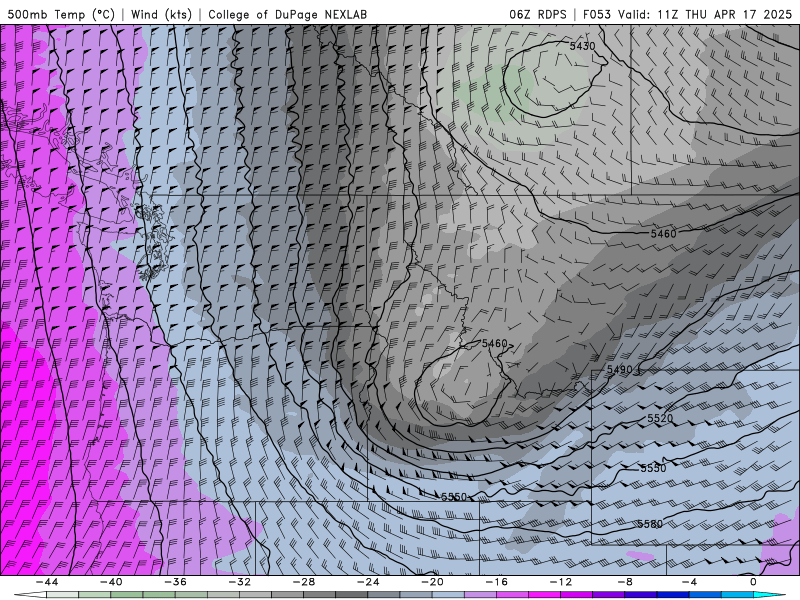The height and width of the screenshot is (600, 800).
Task: Click the -20 value on temperature scale
Action: tap(433, 582)
